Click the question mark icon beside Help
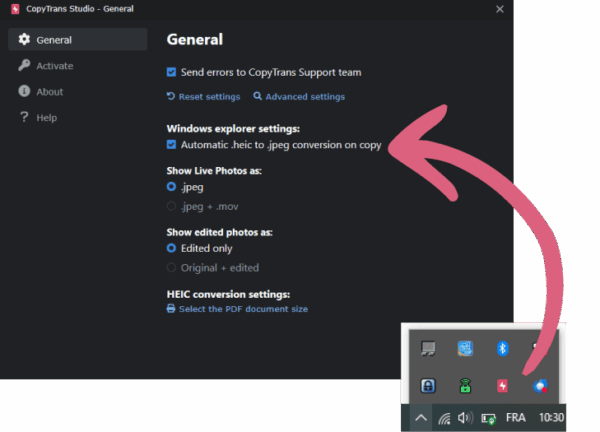The height and width of the screenshot is (432, 600). tap(24, 117)
